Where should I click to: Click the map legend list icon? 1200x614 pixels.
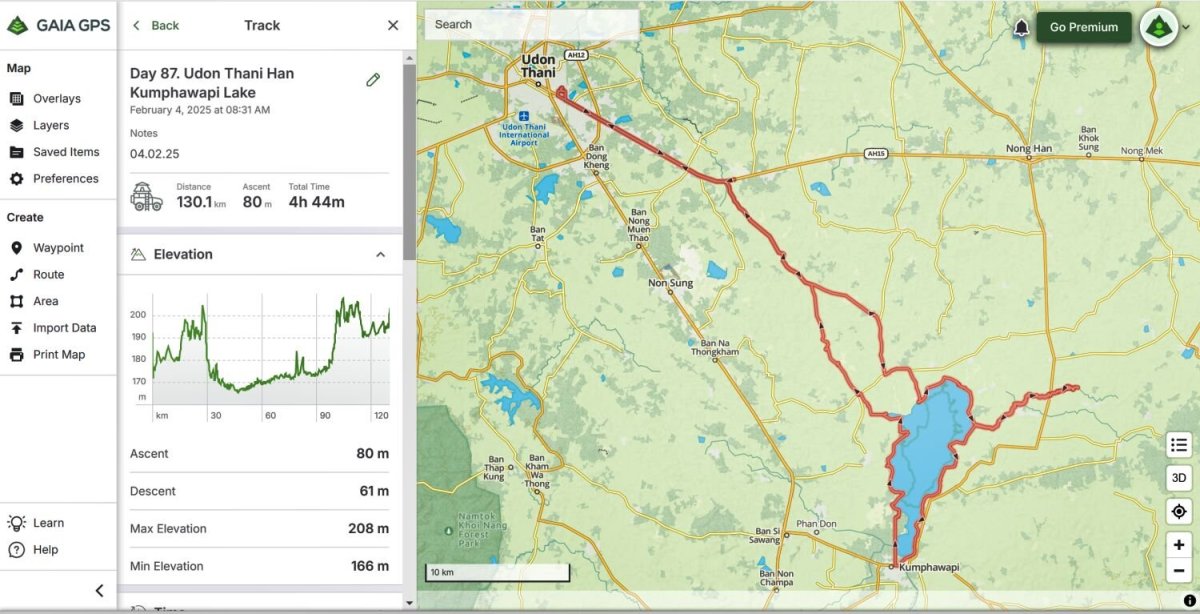tap(1178, 444)
